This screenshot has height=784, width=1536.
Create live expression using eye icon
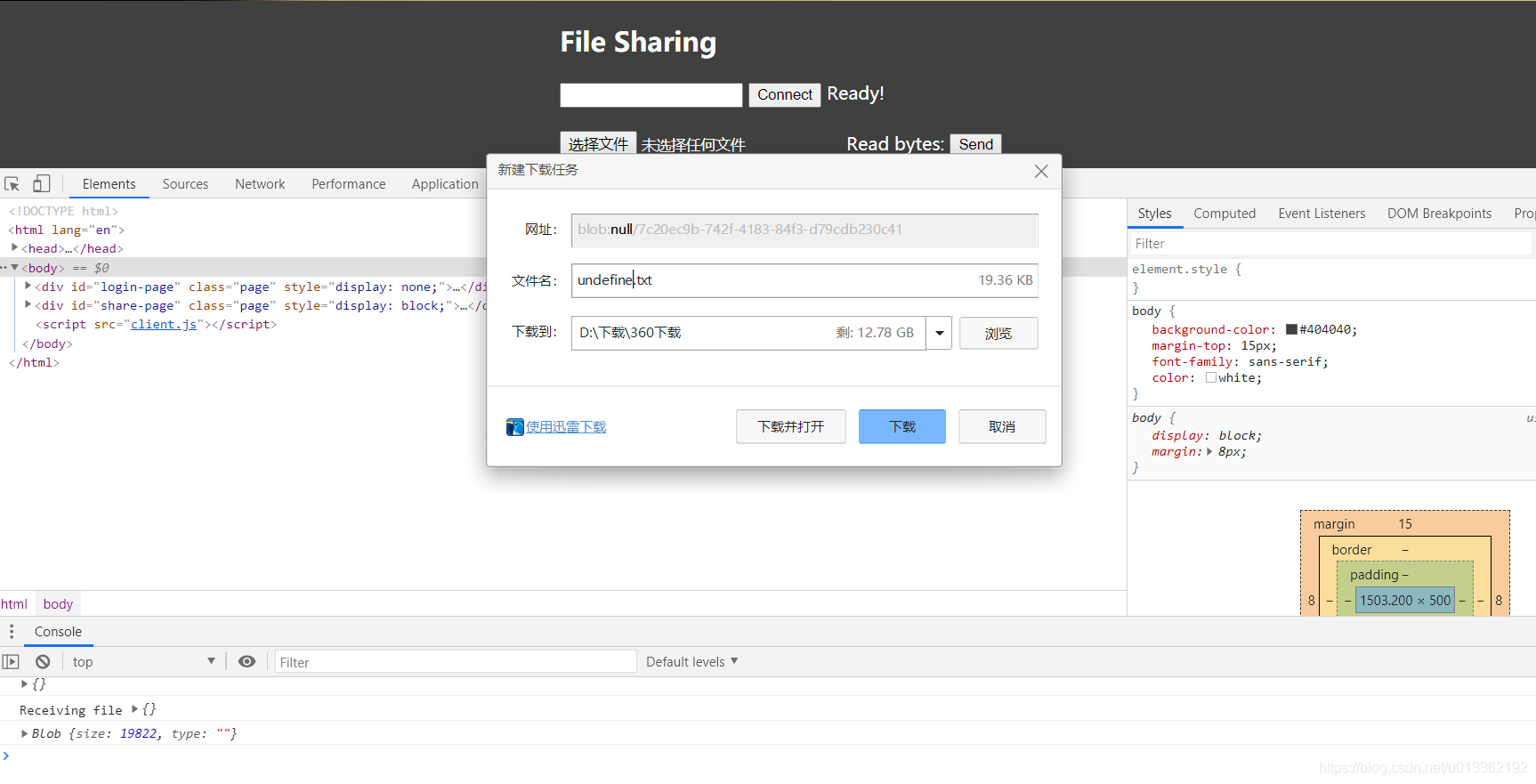coord(247,661)
